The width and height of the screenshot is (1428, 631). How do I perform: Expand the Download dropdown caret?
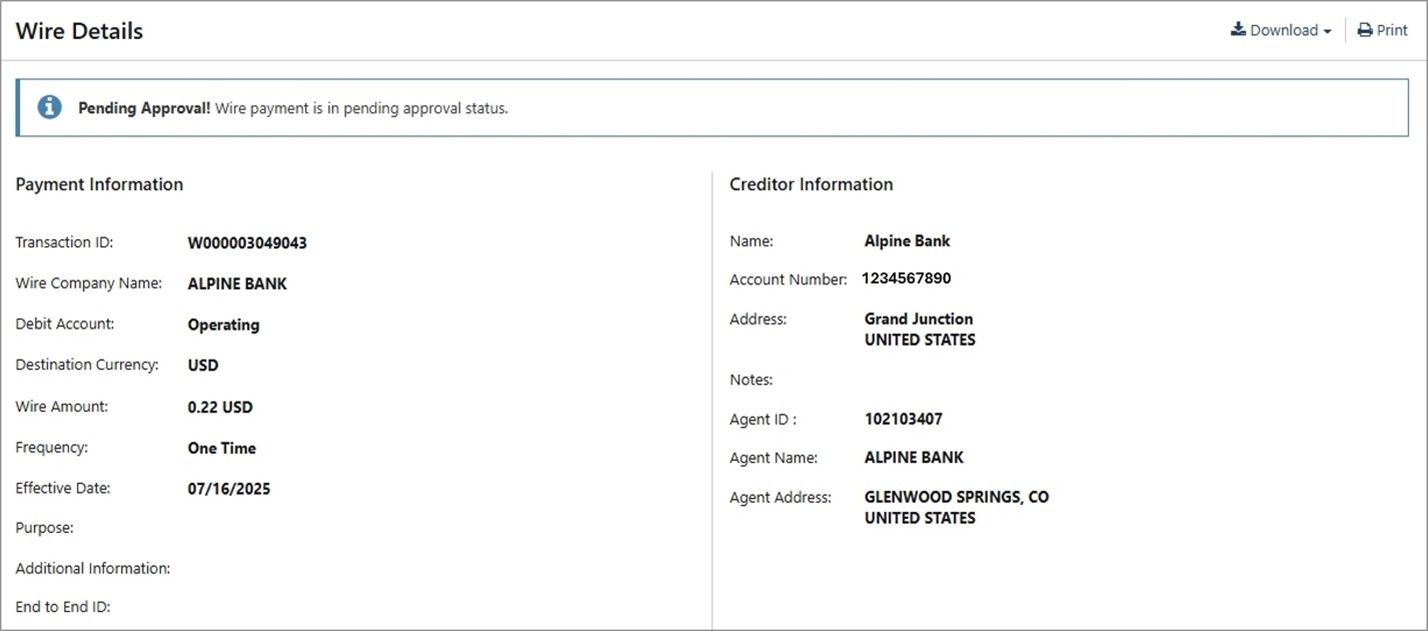(x=1327, y=32)
